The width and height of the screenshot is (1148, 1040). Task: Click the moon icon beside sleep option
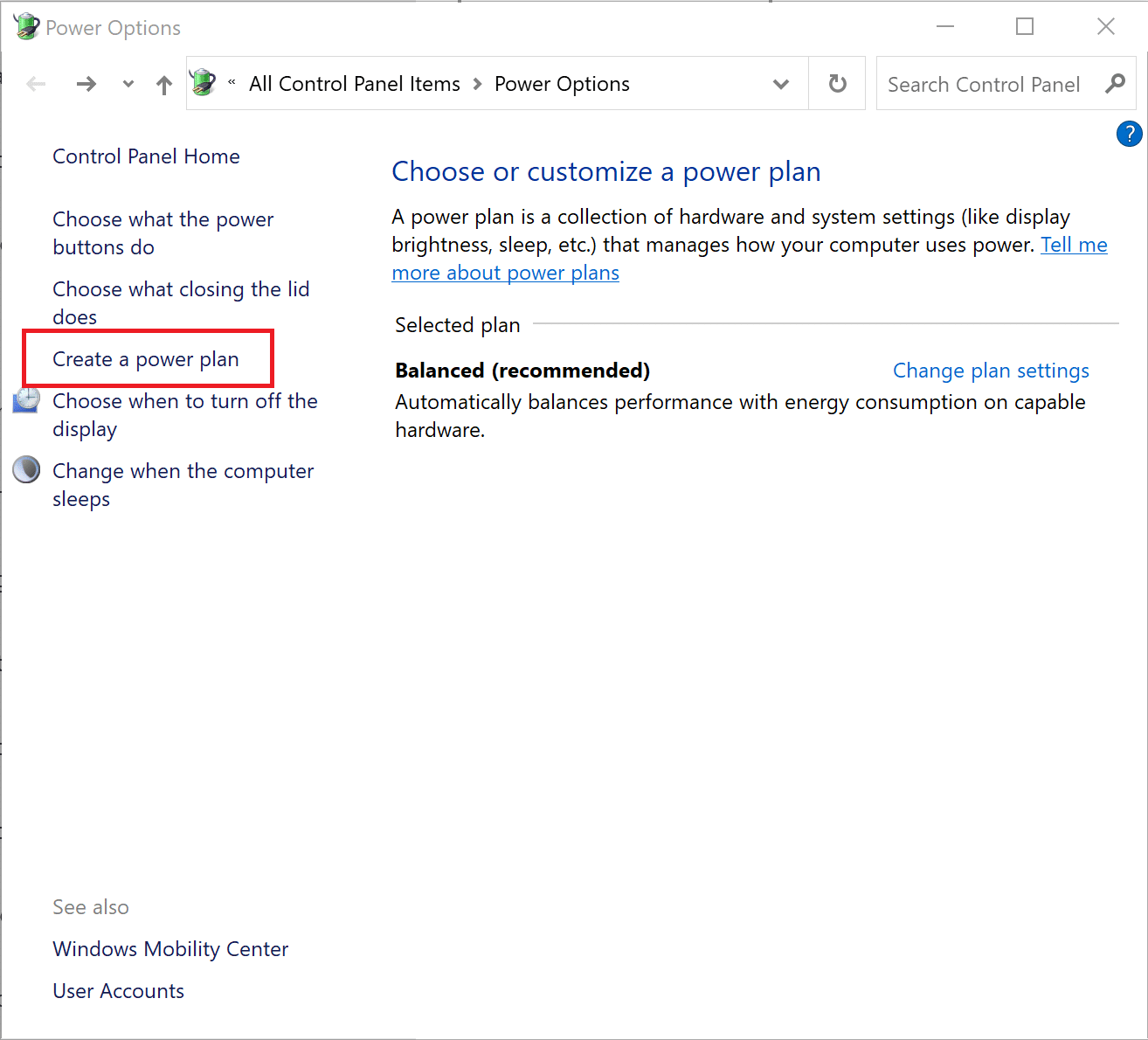coord(26,470)
